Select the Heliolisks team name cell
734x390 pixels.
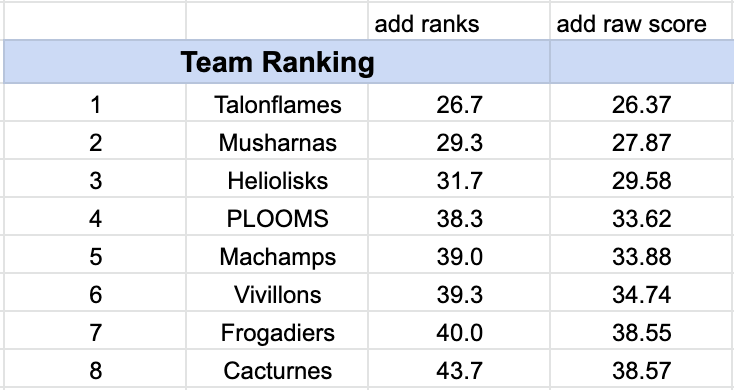(x=277, y=179)
